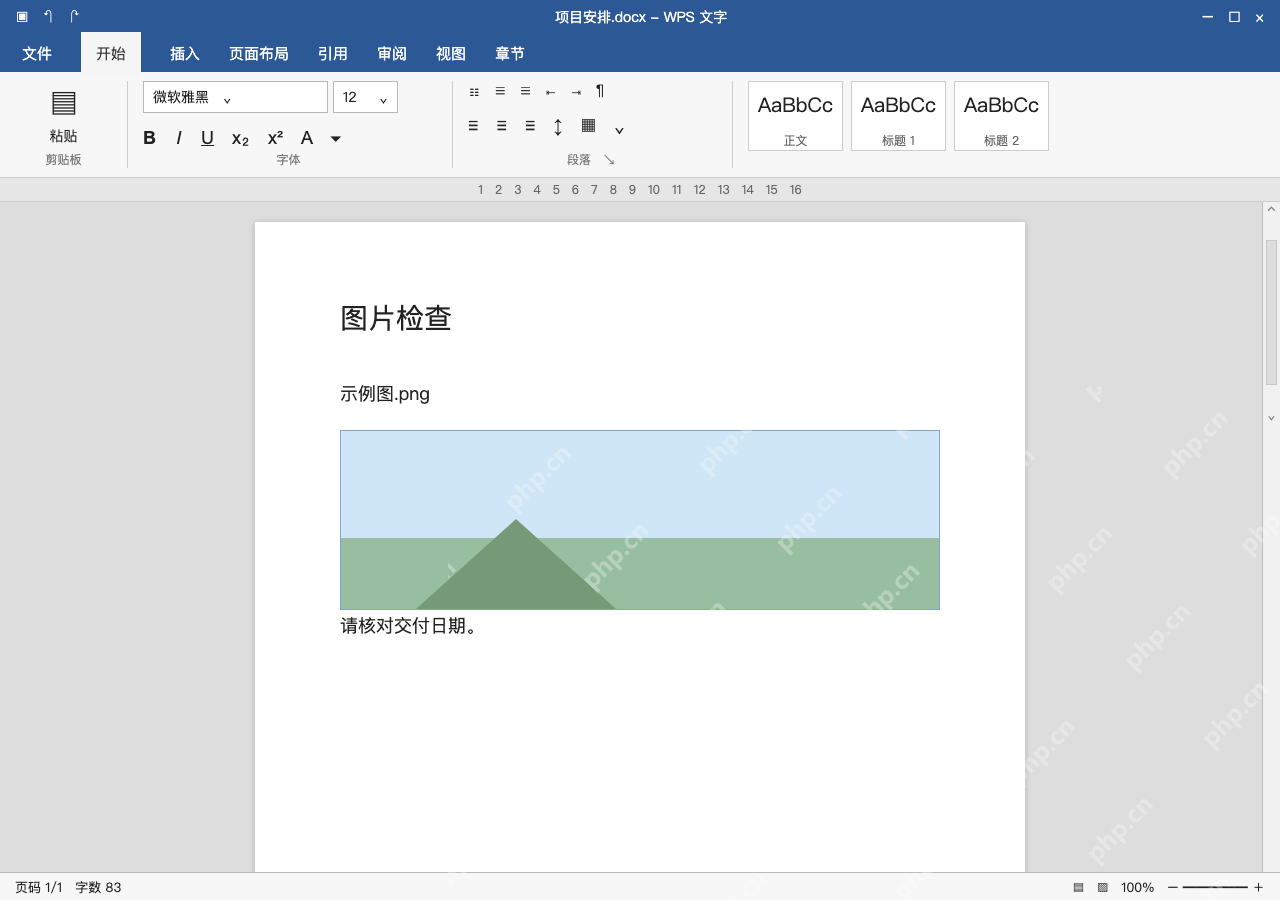Click the redo arrow in title bar

click(74, 17)
